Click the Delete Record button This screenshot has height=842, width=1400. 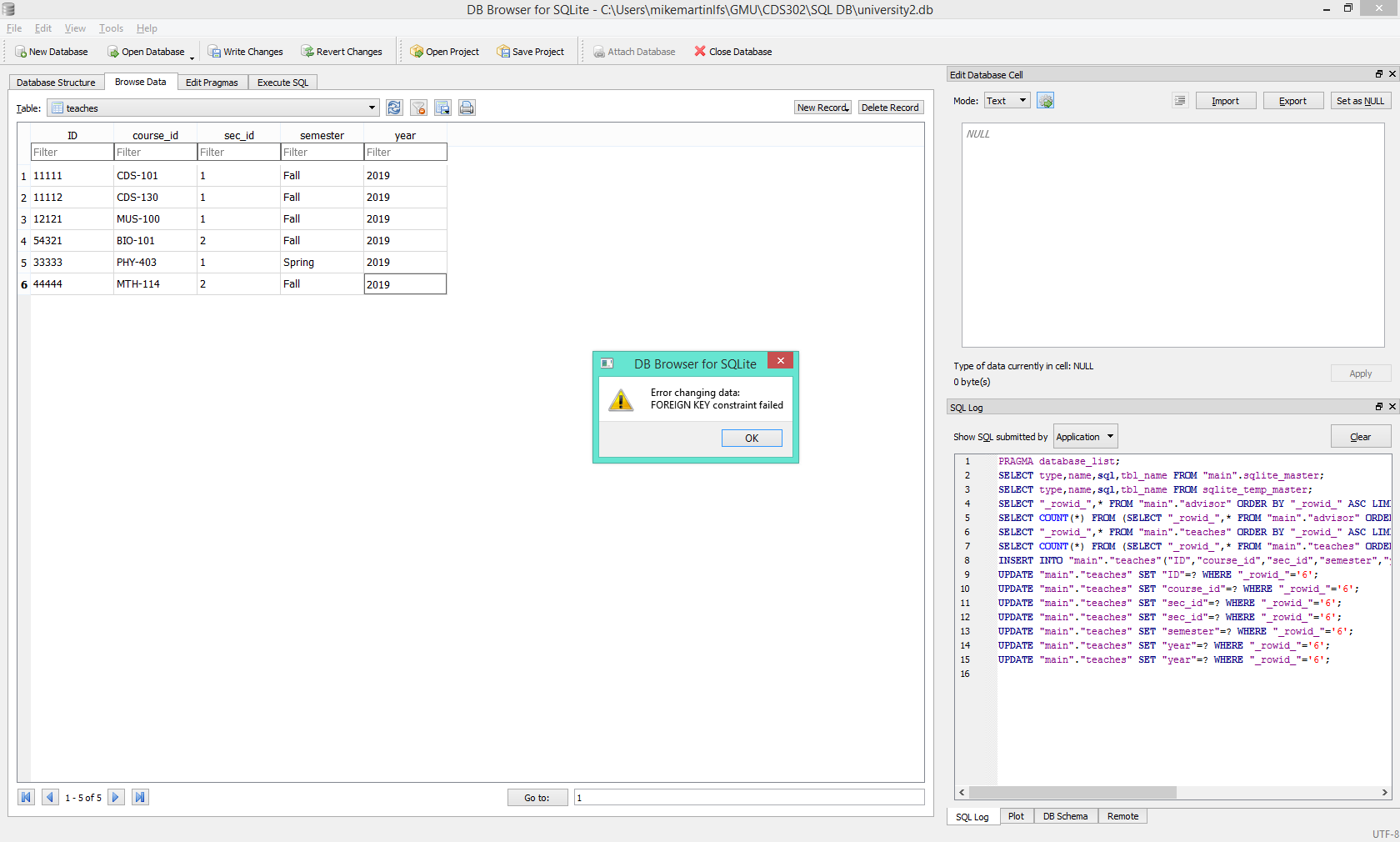890,108
